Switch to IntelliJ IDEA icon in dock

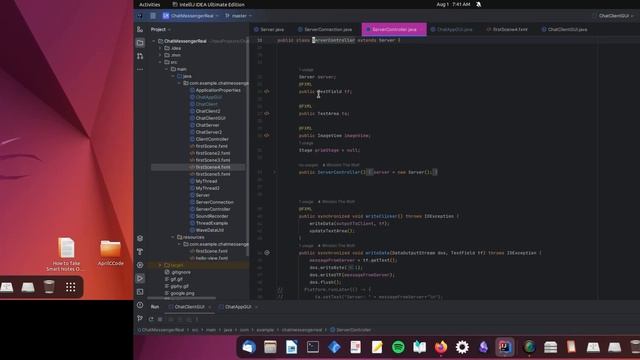[x=505, y=347]
